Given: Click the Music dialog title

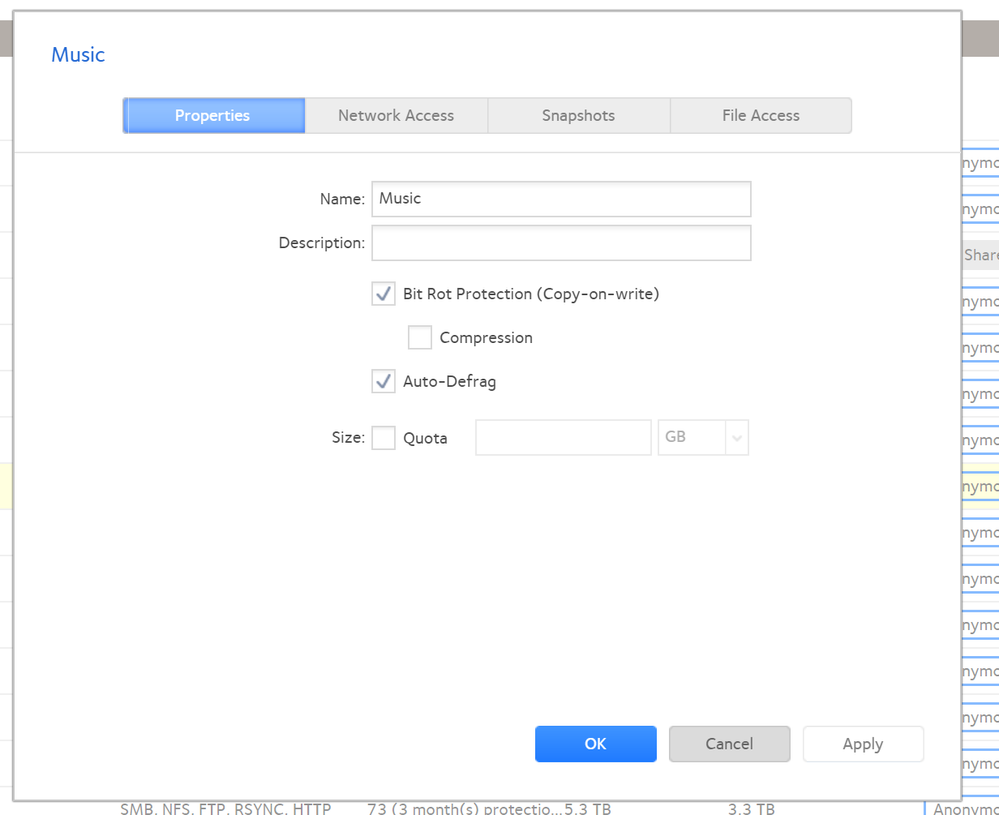Looking at the screenshot, I should coord(78,55).
